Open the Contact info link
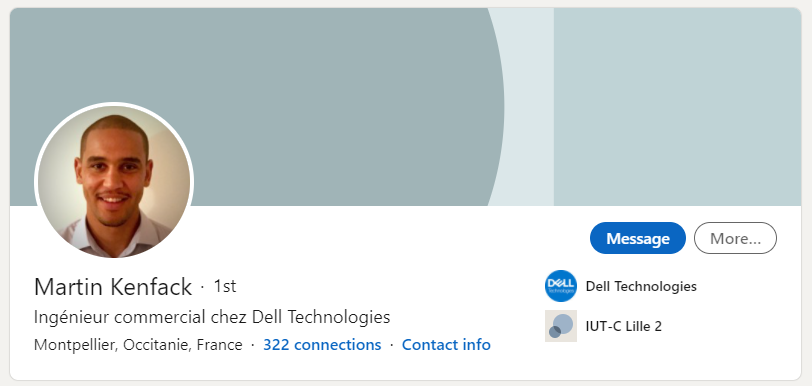812x386 pixels. 446,345
